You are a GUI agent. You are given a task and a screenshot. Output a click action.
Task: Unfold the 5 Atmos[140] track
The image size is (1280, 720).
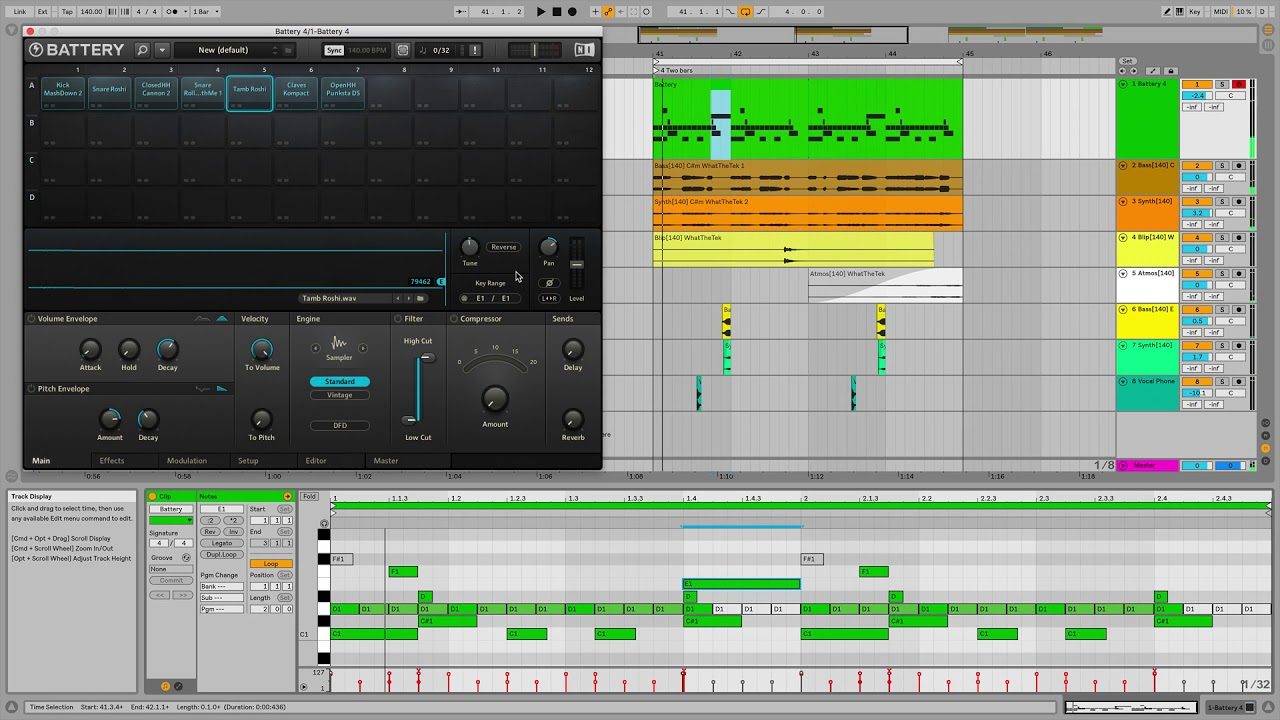coord(1123,273)
